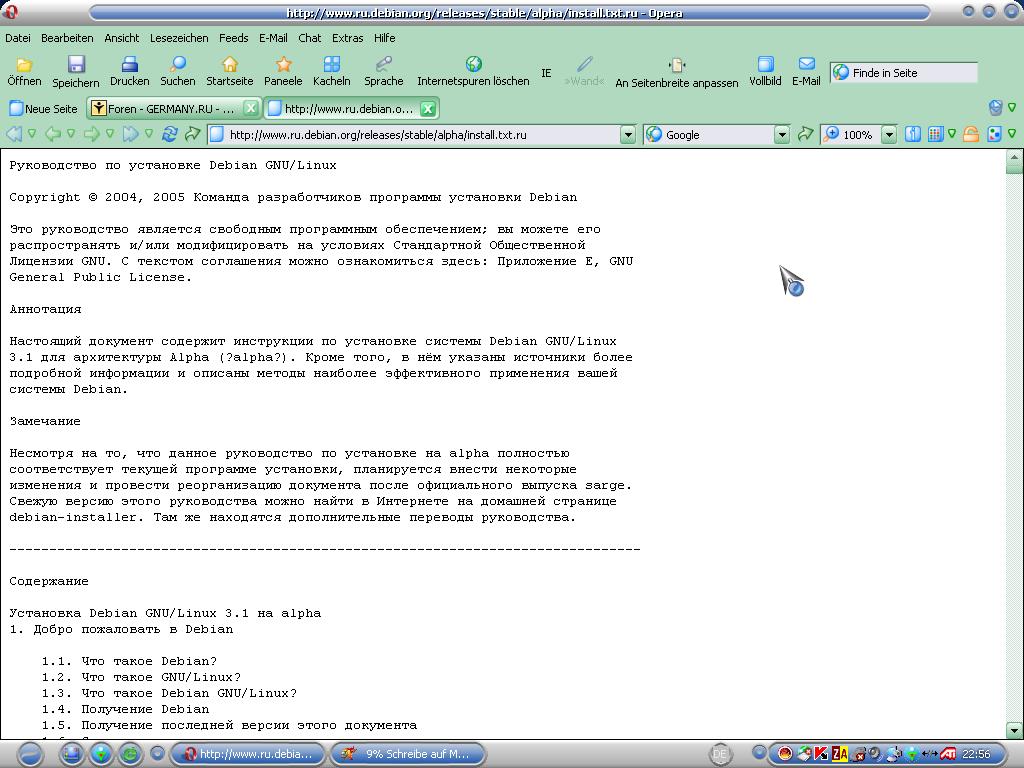Viewport: 1024px width, 768px height.
Task: Click the Google search field
Action: [x=716, y=135]
